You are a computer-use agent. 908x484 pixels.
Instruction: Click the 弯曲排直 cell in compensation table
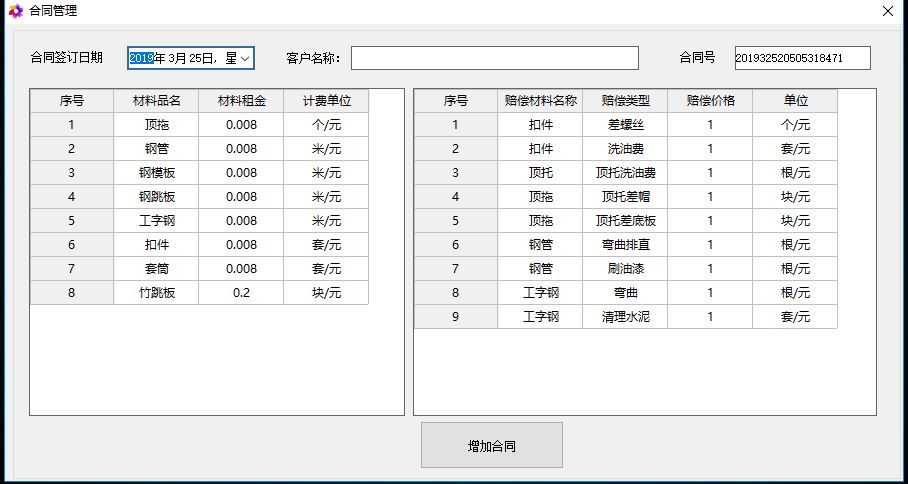coord(625,245)
